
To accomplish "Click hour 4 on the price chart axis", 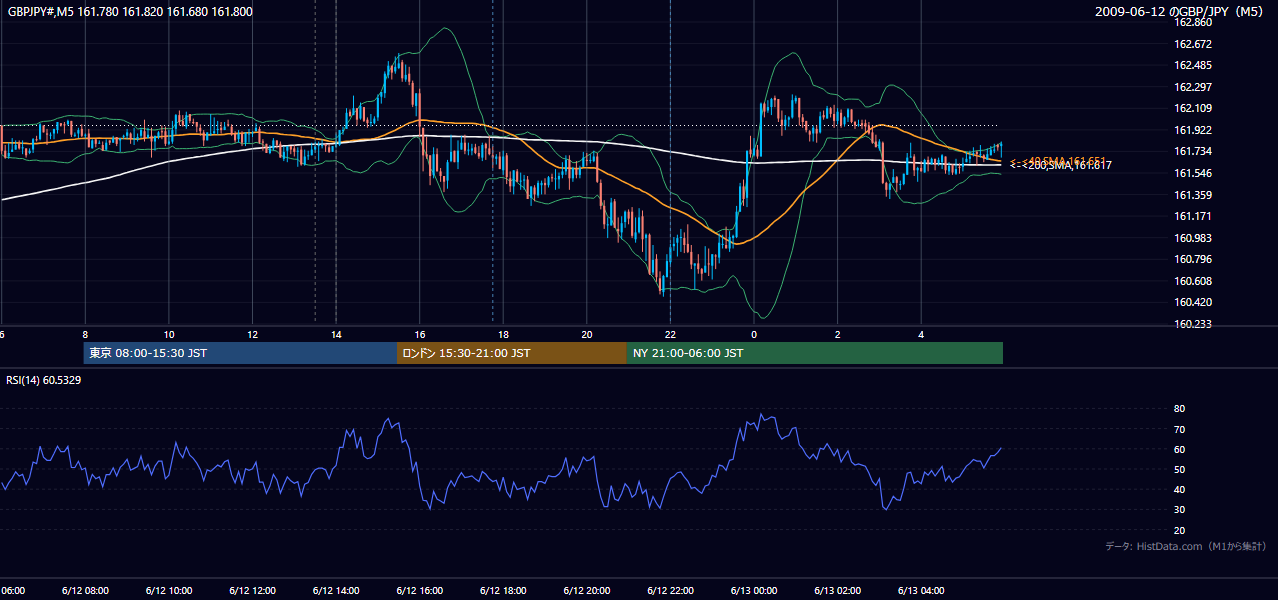I will (921, 334).
